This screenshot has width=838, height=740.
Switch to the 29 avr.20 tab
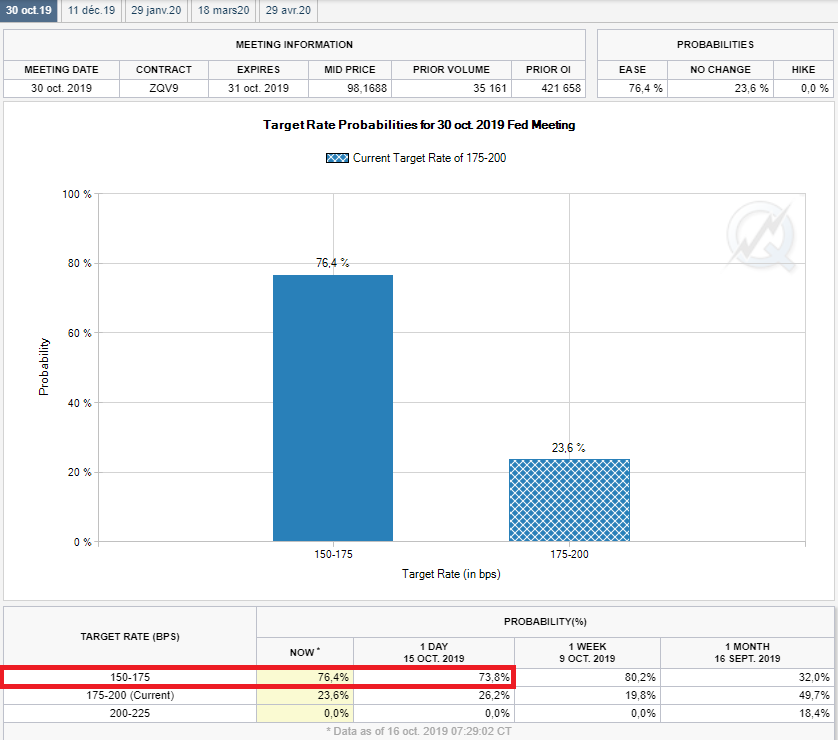pyautogui.click(x=288, y=10)
